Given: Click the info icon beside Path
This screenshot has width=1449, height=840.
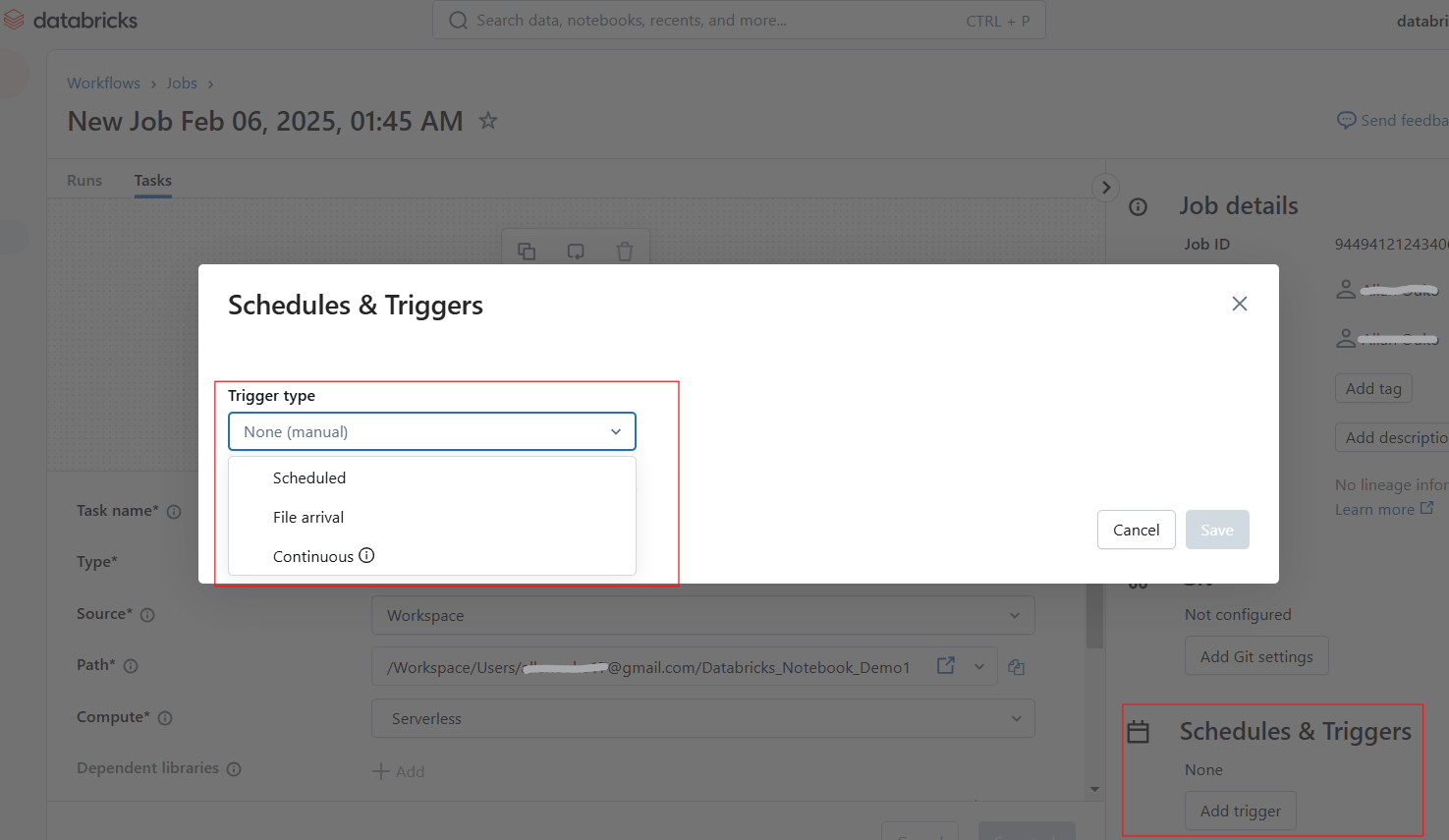Looking at the screenshot, I should point(131,666).
